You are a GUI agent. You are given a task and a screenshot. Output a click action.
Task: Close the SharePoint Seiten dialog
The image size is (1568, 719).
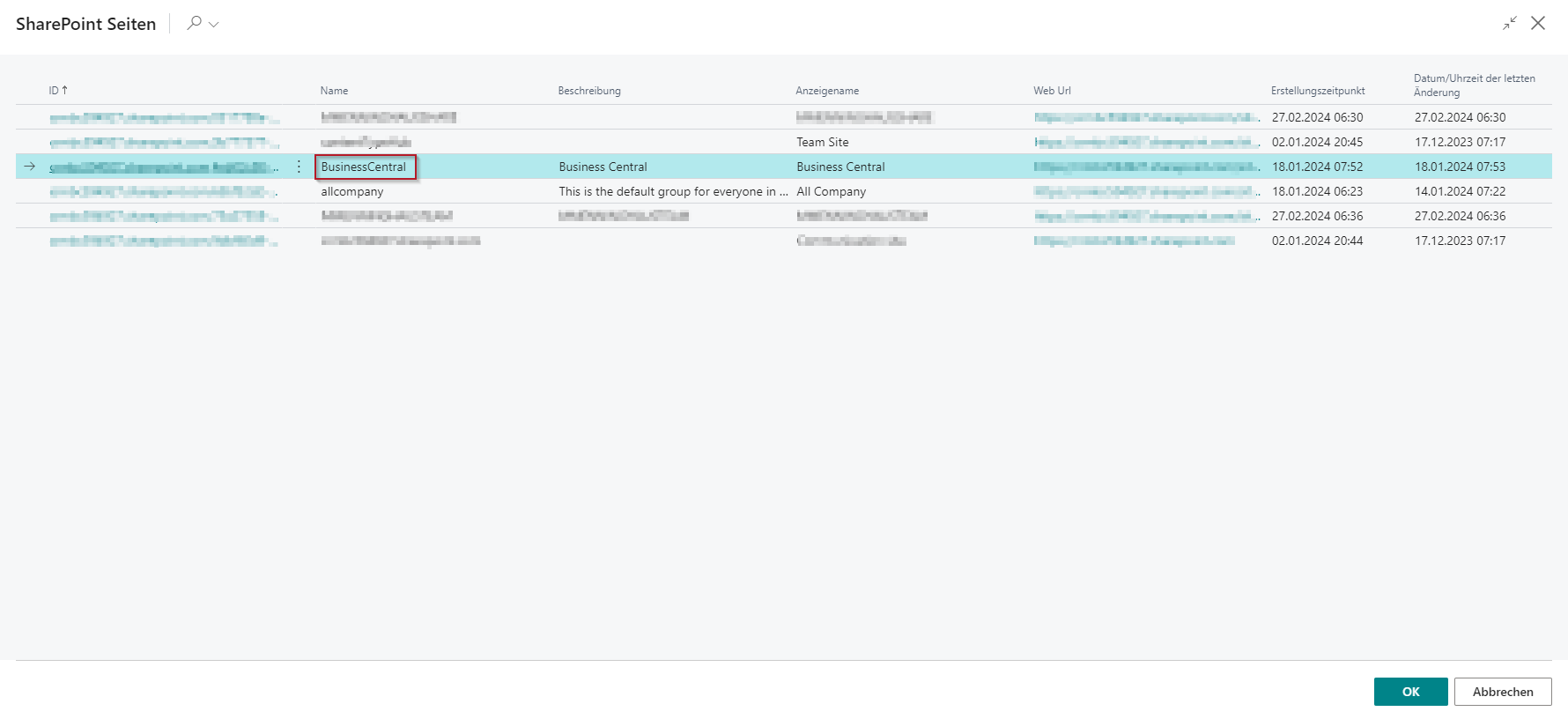(1538, 24)
